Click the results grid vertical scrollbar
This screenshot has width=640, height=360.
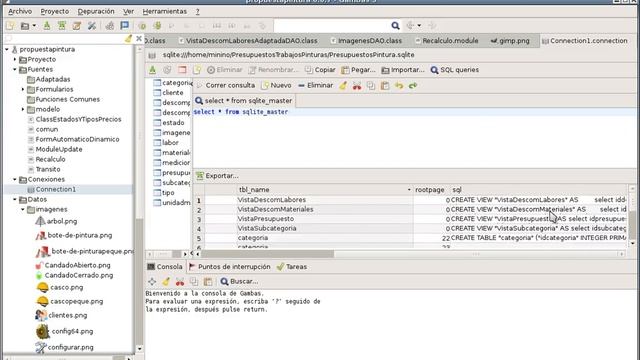[632, 216]
